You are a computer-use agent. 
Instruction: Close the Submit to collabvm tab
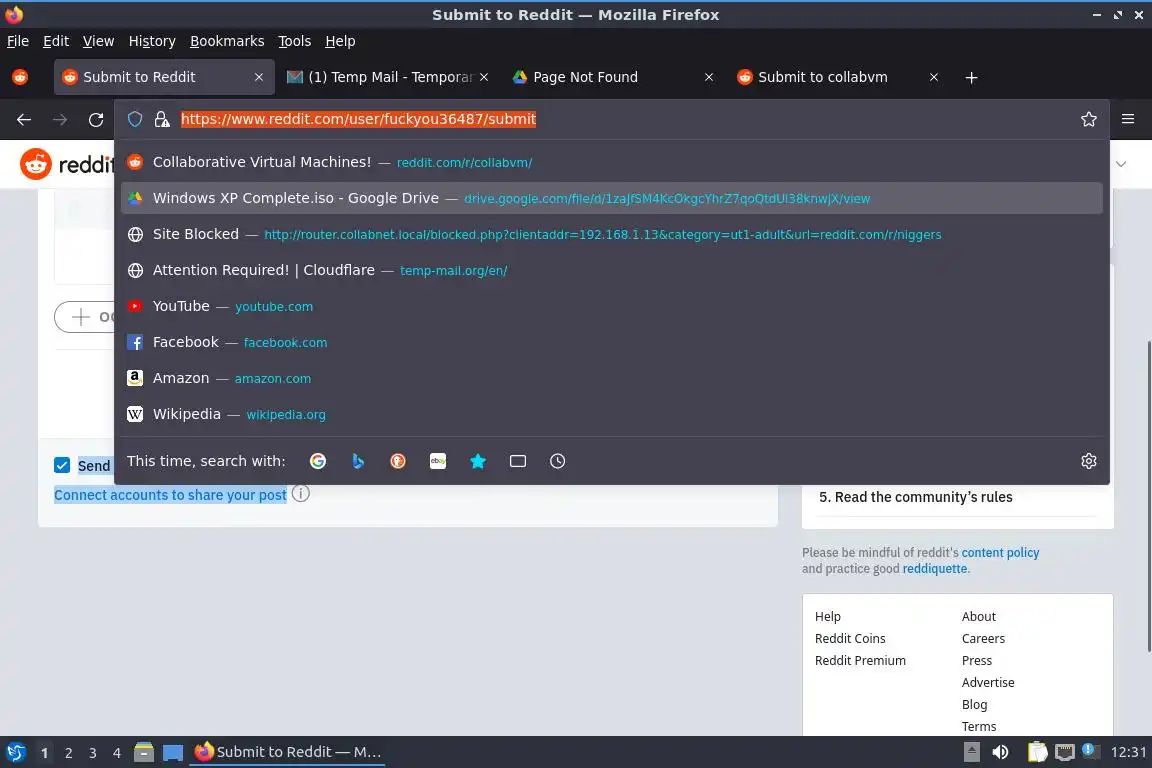click(934, 77)
